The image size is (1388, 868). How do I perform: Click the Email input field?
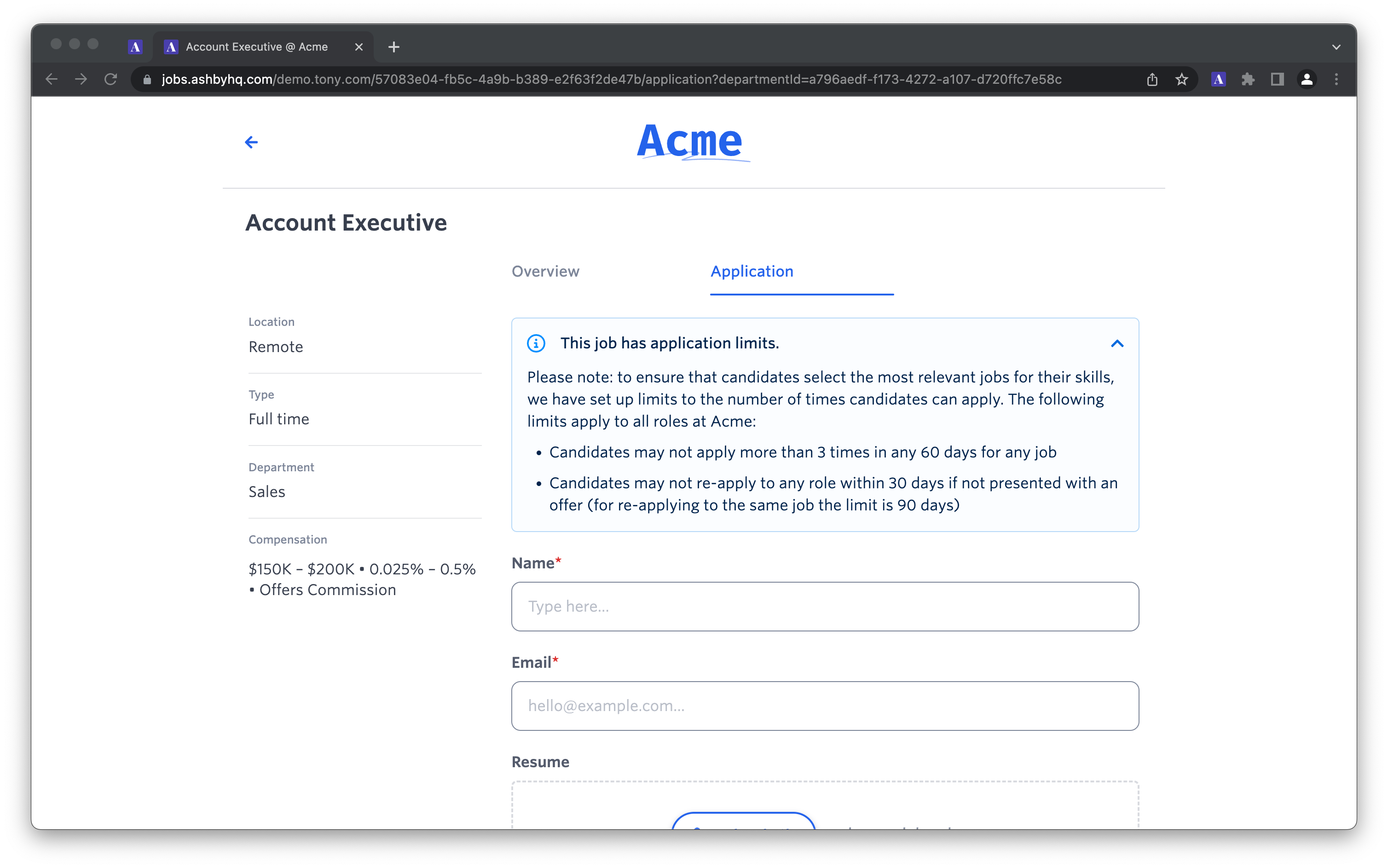coord(825,705)
